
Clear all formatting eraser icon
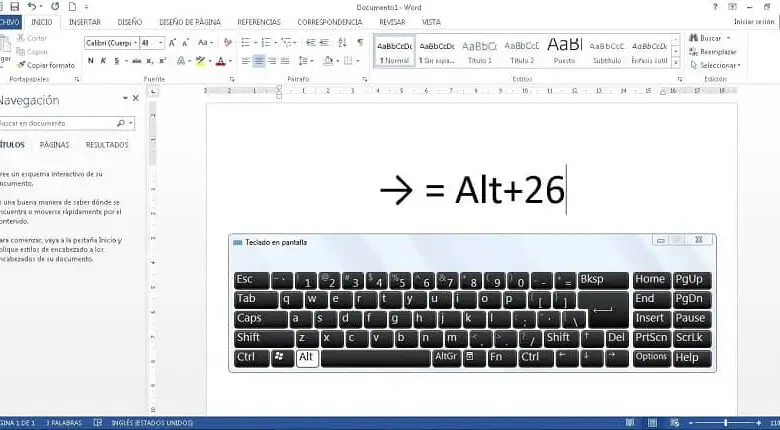click(228, 43)
